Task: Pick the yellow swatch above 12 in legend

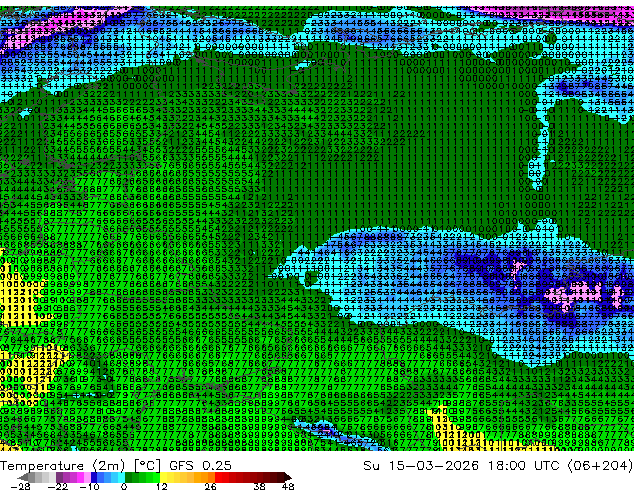Action: click(163, 477)
